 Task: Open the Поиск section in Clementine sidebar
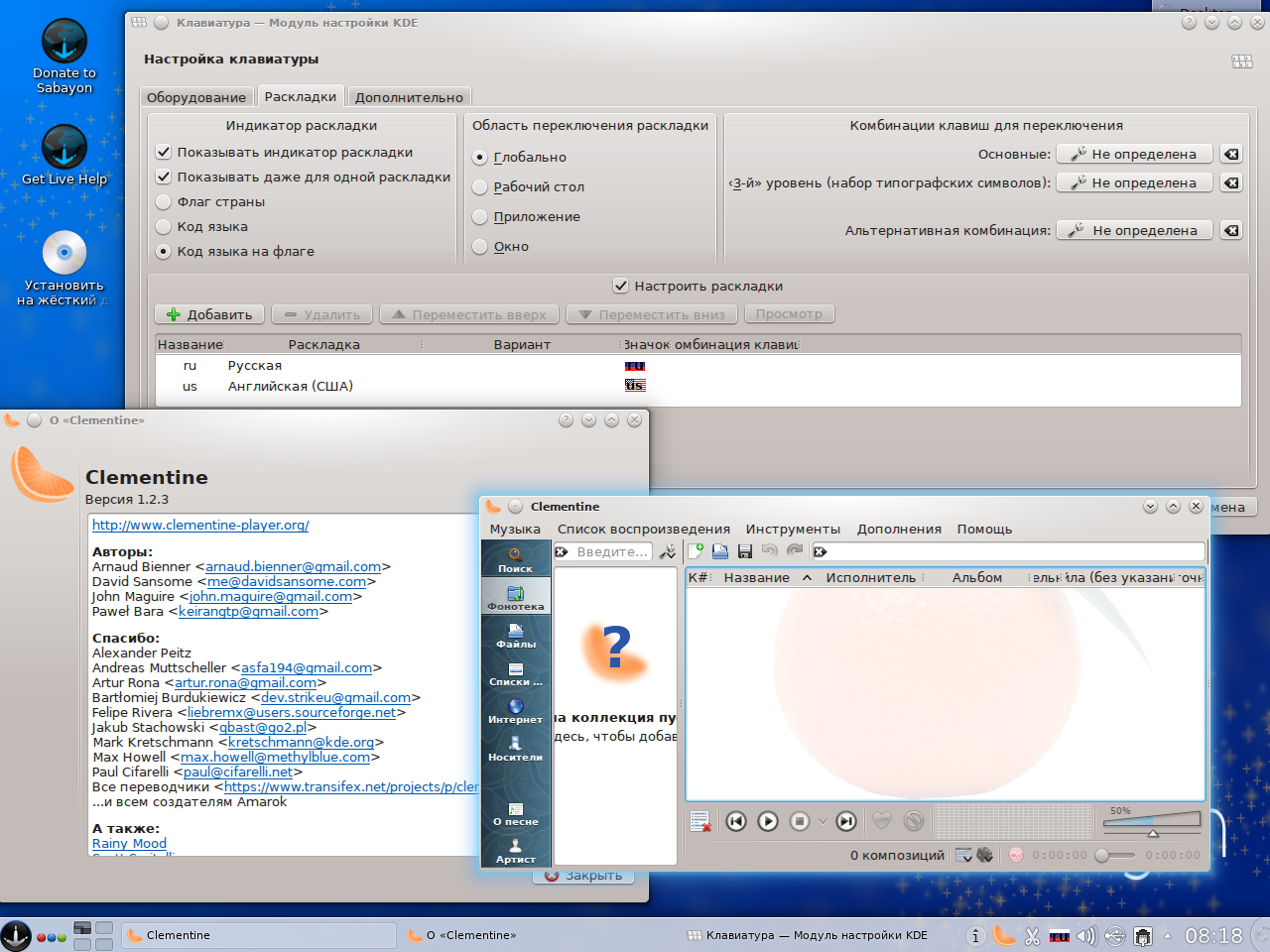(515, 560)
